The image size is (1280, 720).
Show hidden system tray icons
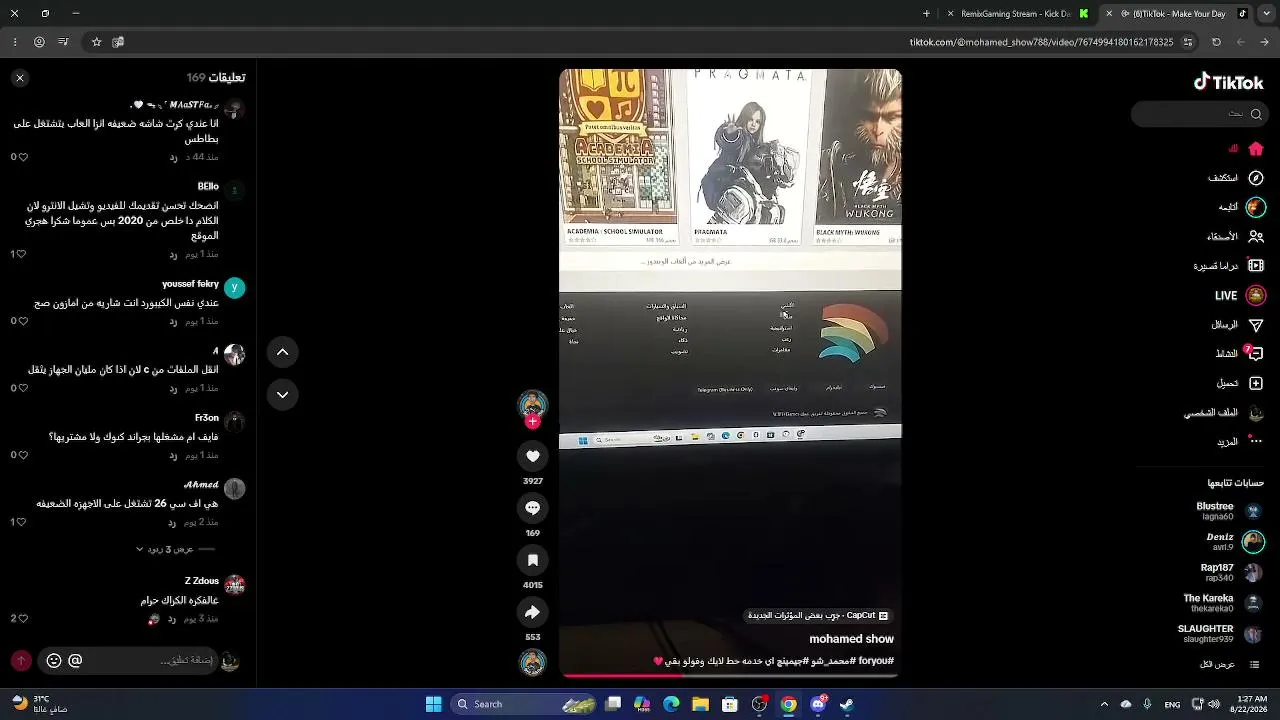pyautogui.click(x=1104, y=704)
